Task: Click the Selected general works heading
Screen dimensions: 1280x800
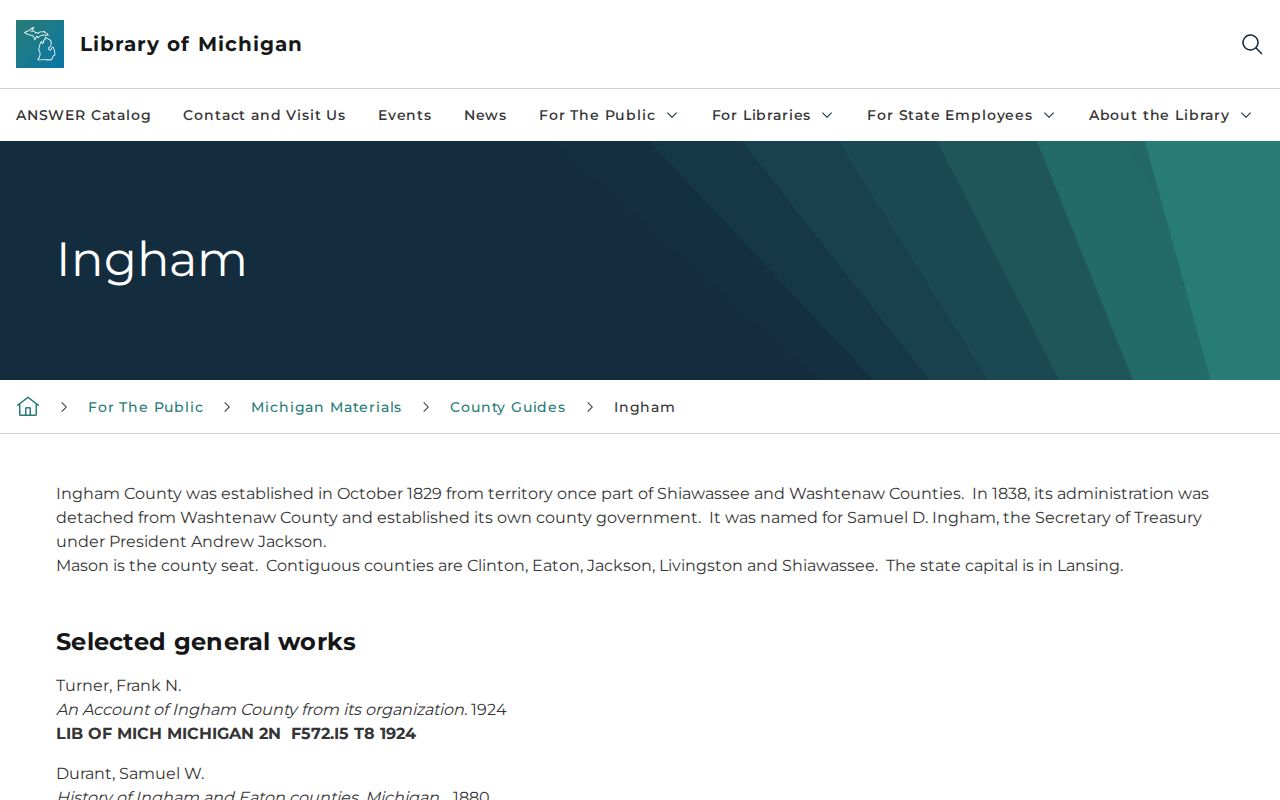Action: (206, 642)
